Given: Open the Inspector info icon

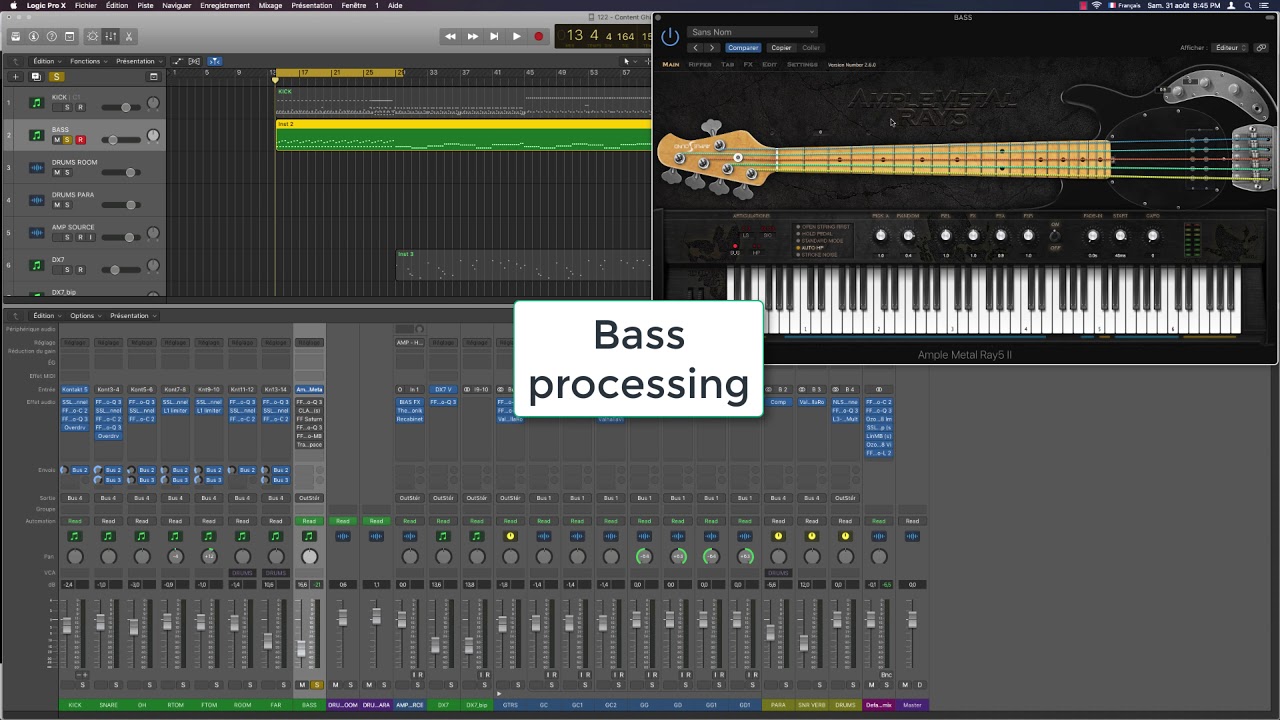Looking at the screenshot, I should [x=33, y=36].
